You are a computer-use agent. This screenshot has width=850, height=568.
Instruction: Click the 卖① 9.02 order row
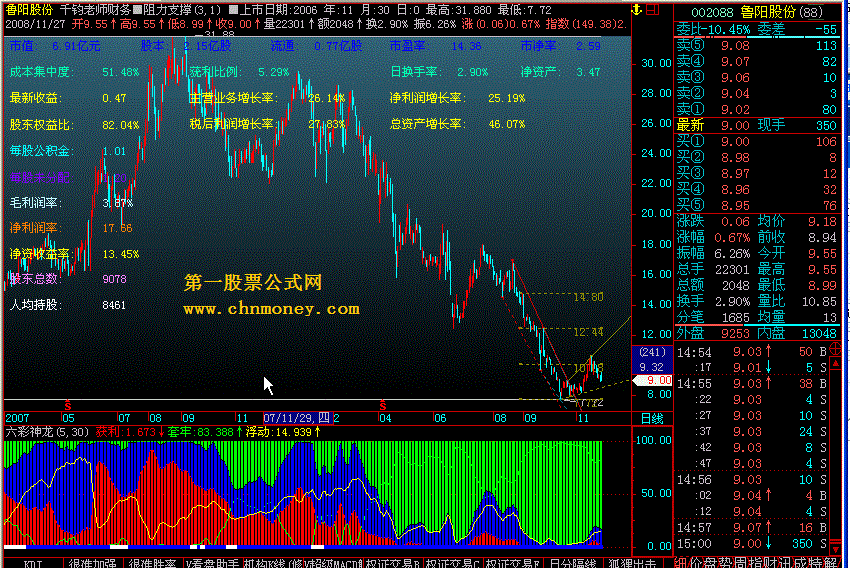click(757, 109)
